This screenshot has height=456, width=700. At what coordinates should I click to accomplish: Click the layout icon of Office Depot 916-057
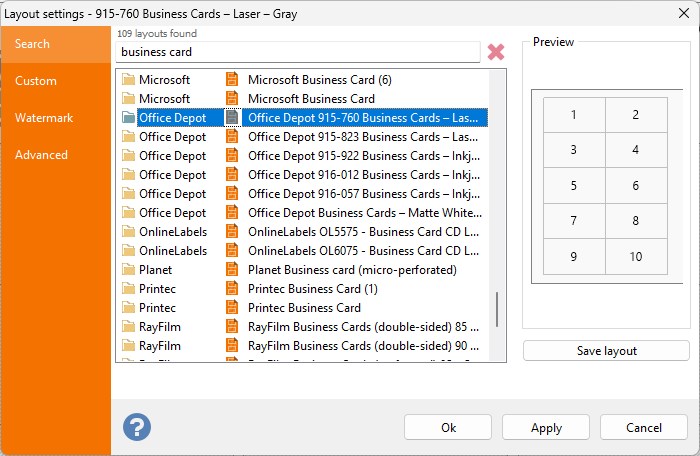point(232,194)
